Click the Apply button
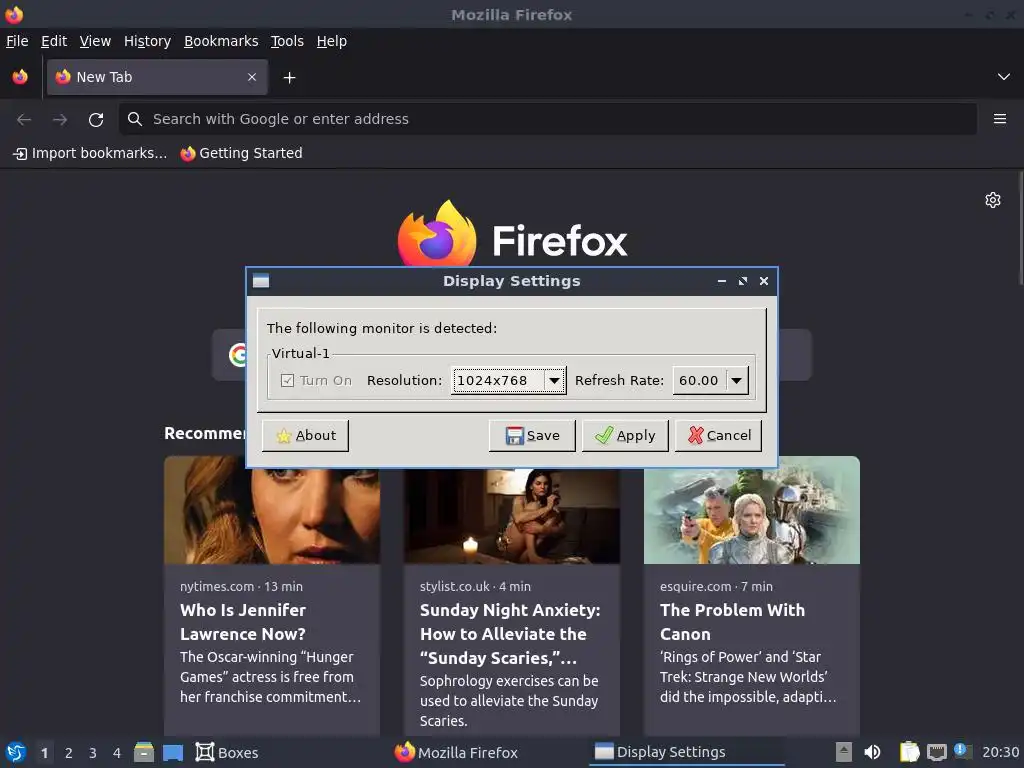The width and height of the screenshot is (1024, 768). click(x=625, y=436)
